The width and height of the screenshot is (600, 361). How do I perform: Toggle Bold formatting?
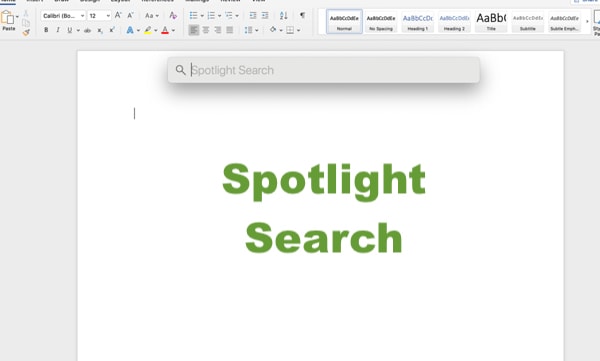click(46, 30)
